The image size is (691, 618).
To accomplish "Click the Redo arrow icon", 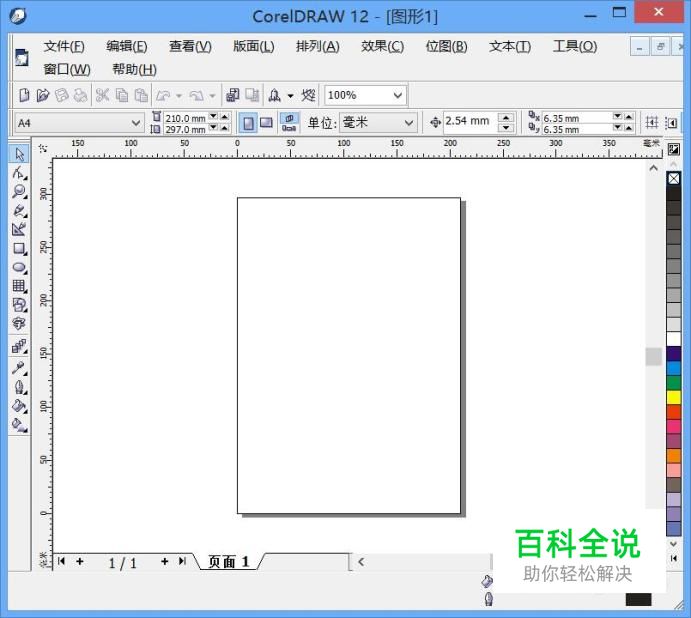I will click(x=197, y=95).
